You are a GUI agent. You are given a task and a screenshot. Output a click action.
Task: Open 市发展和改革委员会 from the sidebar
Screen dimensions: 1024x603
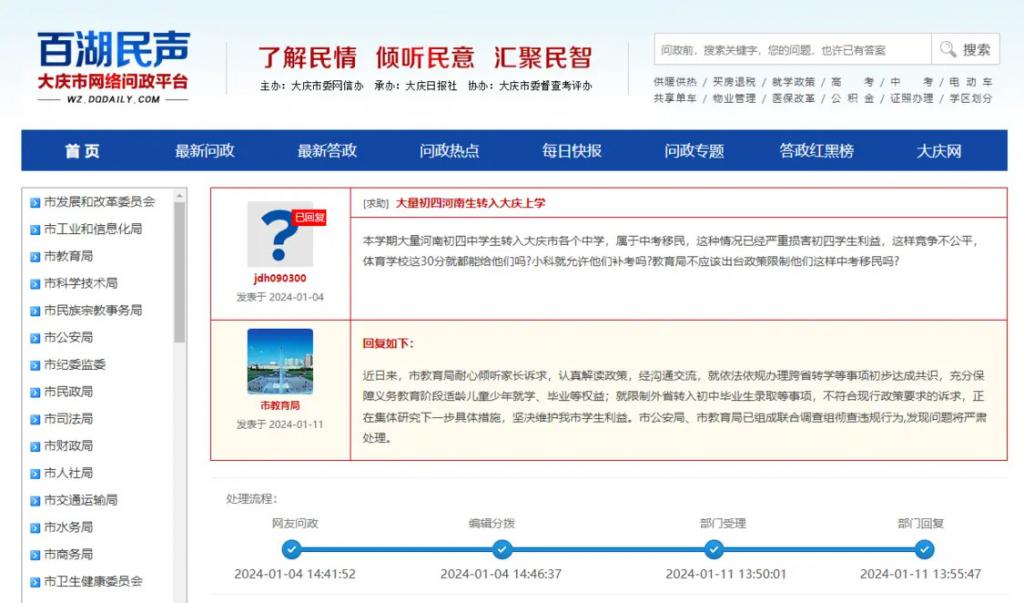(x=99, y=202)
